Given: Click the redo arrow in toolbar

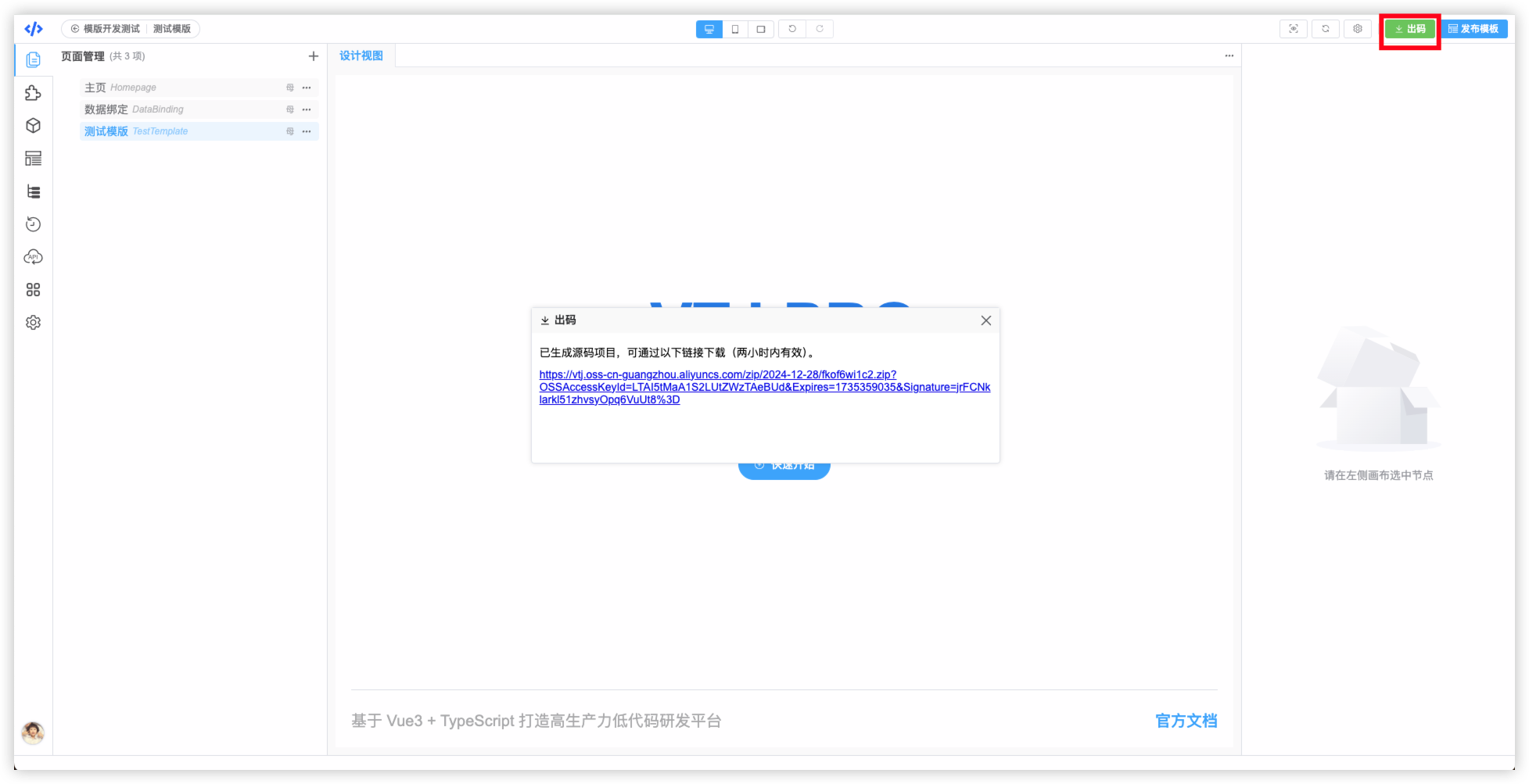Looking at the screenshot, I should [x=820, y=29].
